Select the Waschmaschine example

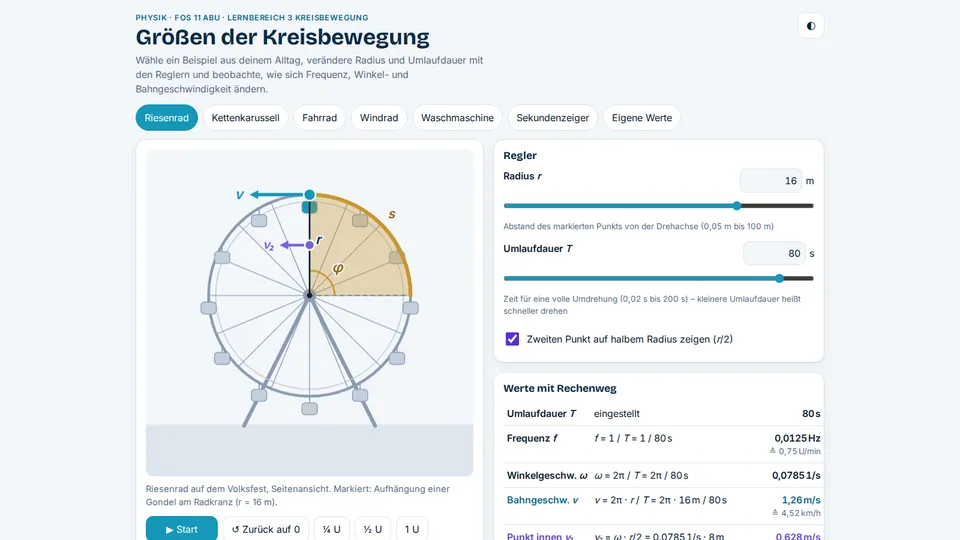pos(457,118)
